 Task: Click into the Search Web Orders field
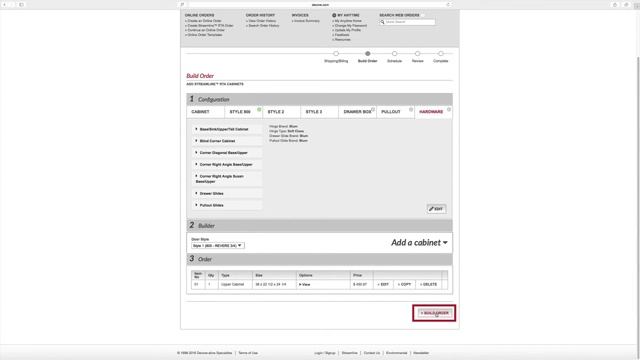[409, 22]
